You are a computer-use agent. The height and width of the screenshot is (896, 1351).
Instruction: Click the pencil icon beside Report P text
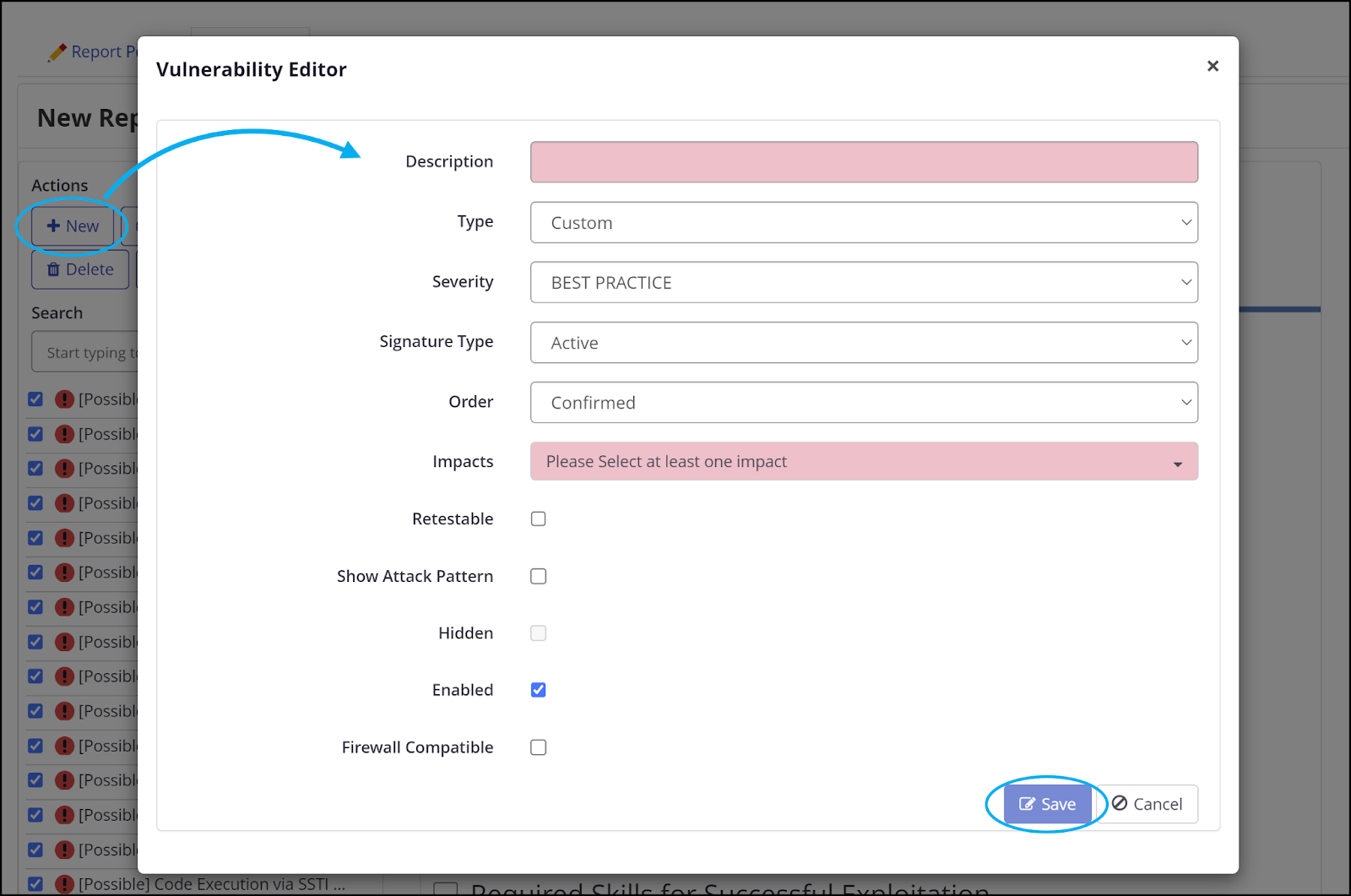(x=57, y=51)
